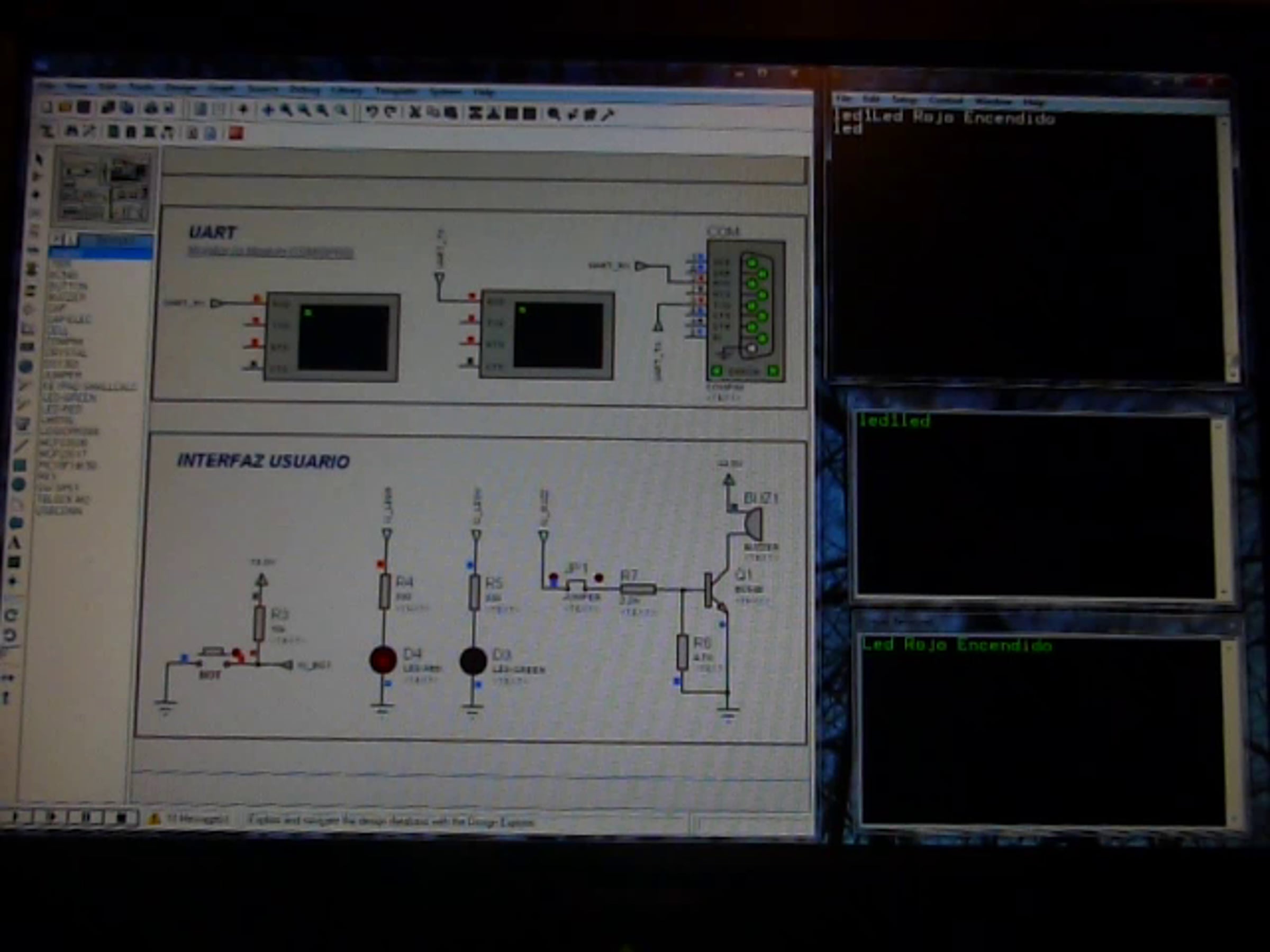Click the rotate clockwise icon

tap(11, 615)
